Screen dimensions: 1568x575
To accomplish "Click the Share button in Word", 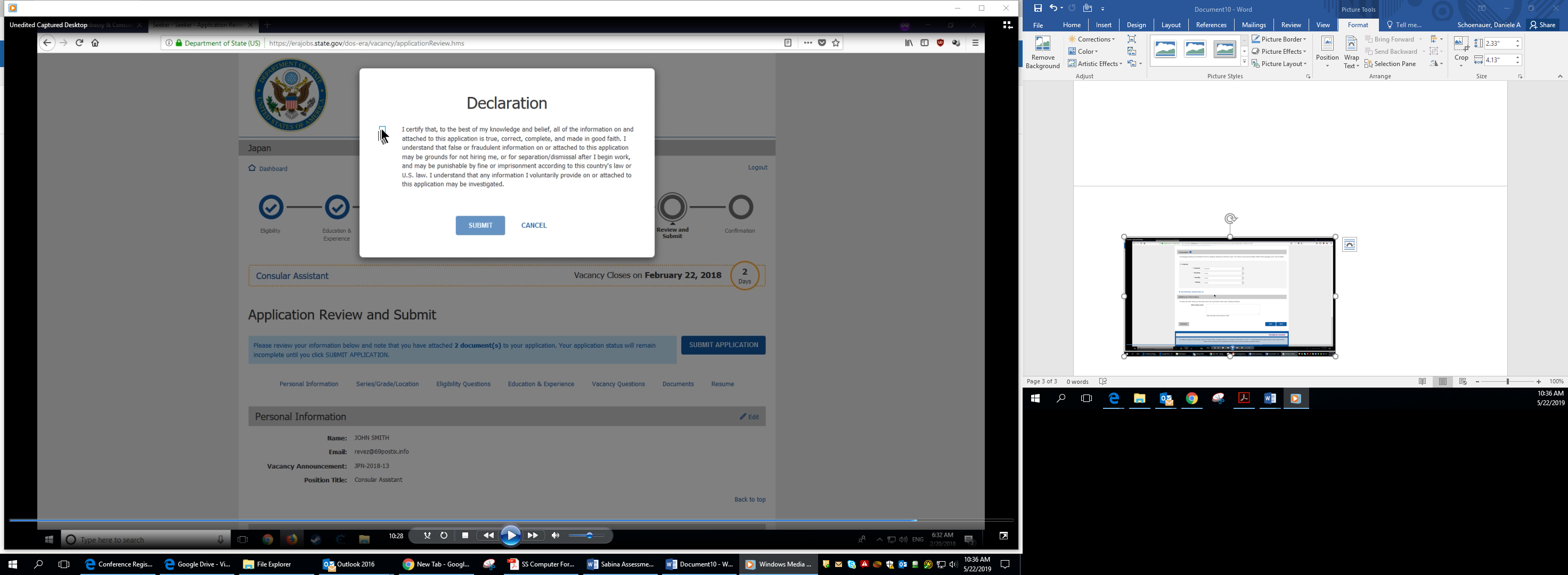I will click(1542, 25).
